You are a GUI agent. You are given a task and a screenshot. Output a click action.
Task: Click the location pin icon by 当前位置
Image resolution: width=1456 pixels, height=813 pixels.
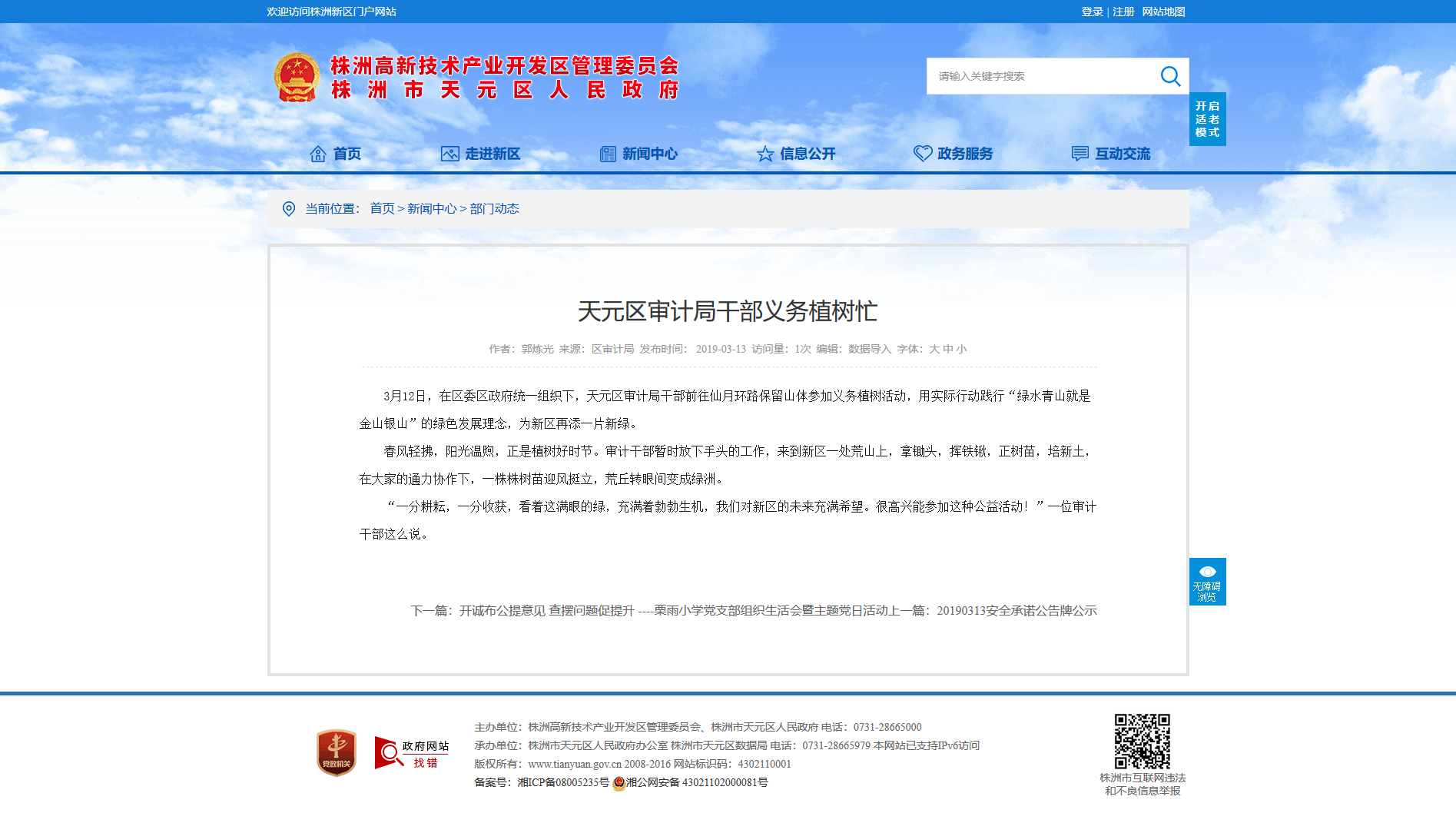(289, 209)
